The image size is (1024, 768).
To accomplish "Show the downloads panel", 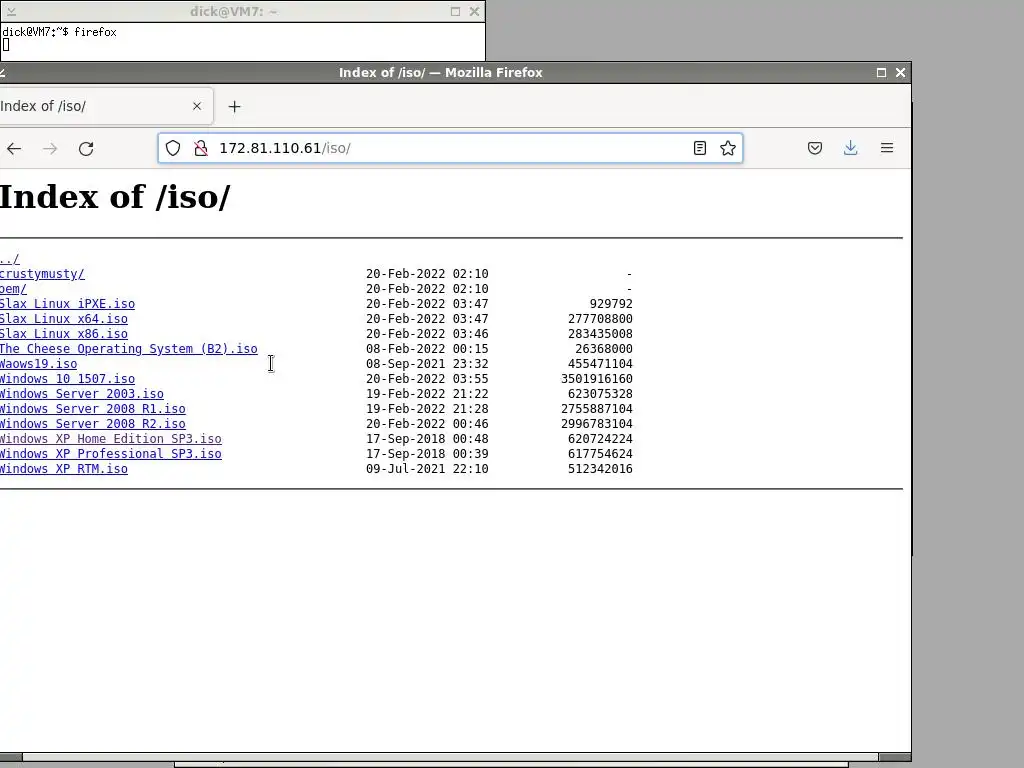I will point(850,148).
